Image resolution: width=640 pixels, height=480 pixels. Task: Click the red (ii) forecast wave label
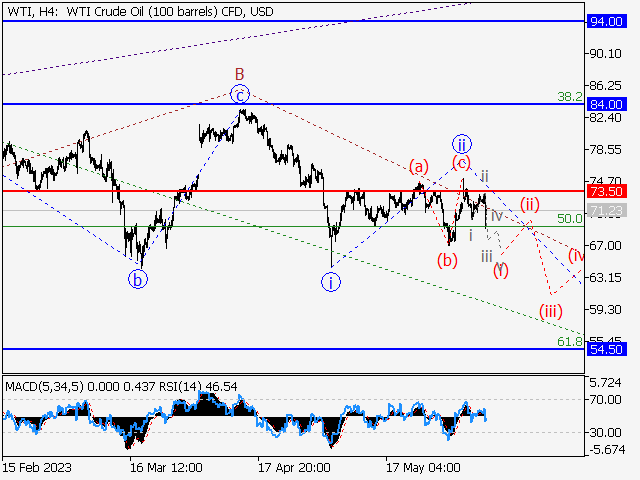(530, 204)
